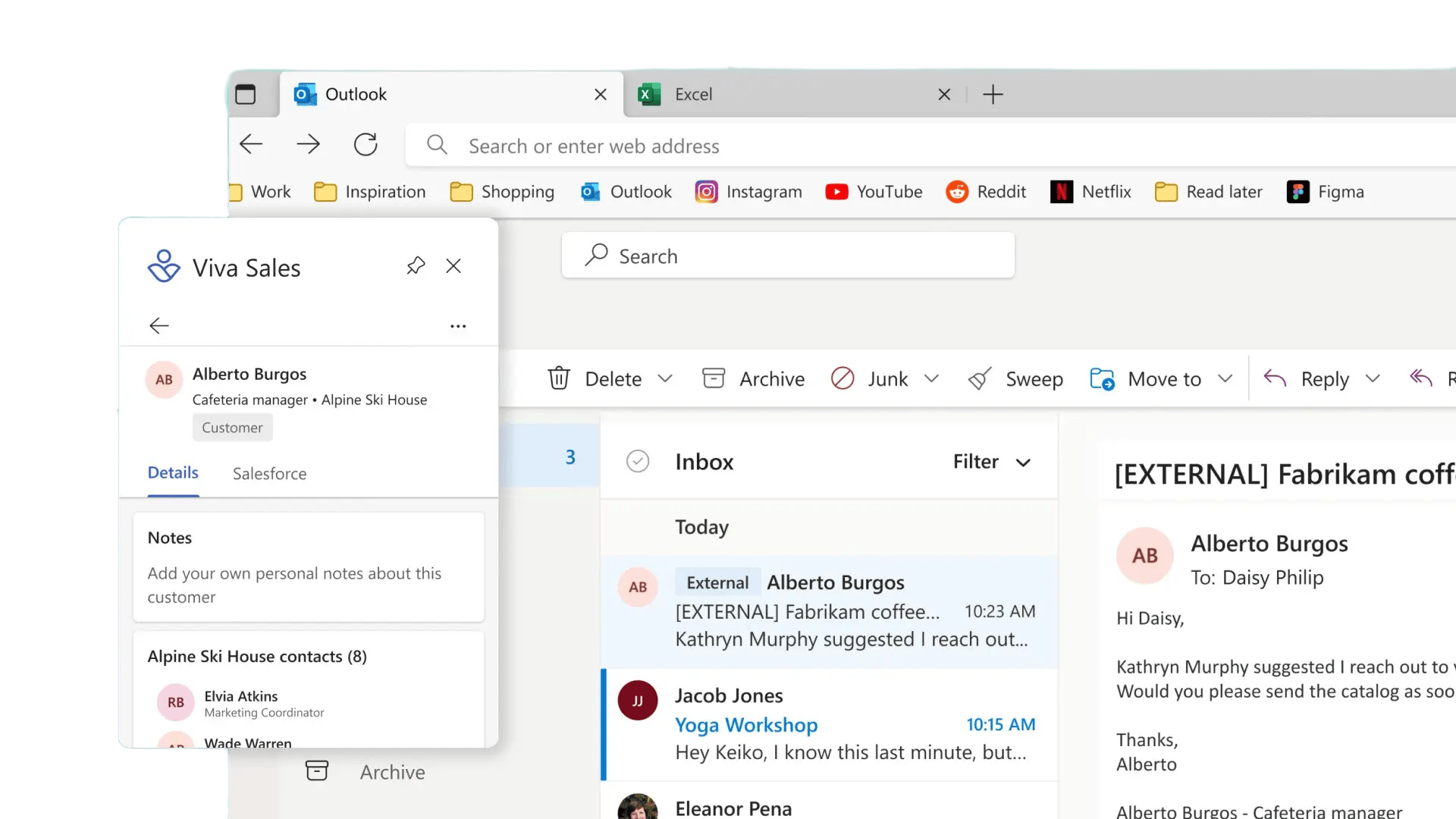
Task: Toggle select all messages circle
Action: point(638,461)
